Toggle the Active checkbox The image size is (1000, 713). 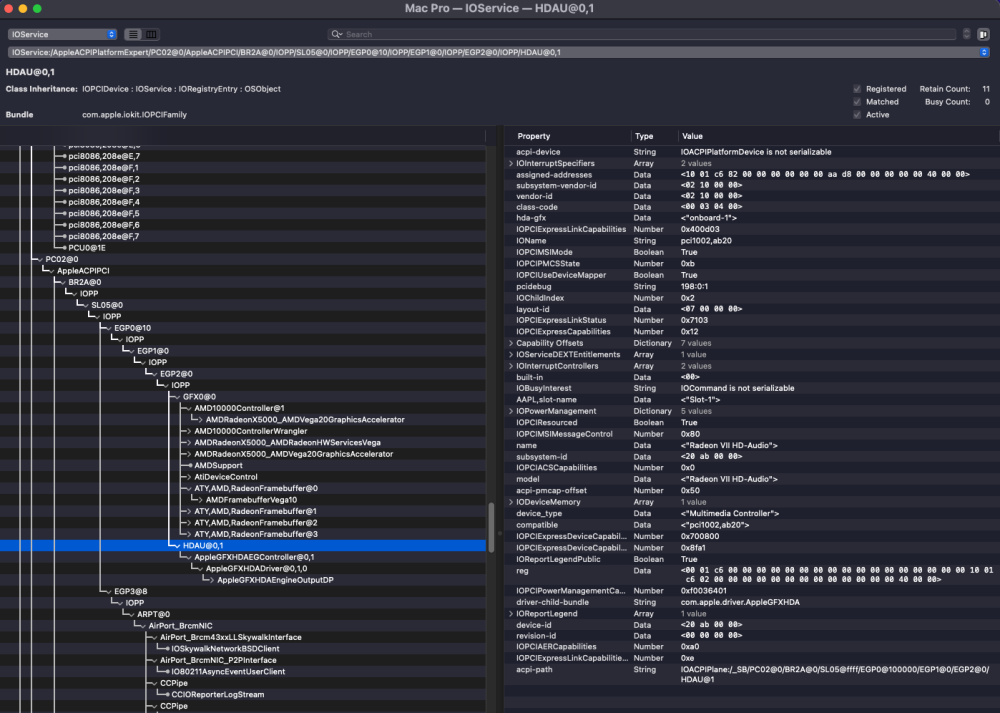(x=857, y=115)
